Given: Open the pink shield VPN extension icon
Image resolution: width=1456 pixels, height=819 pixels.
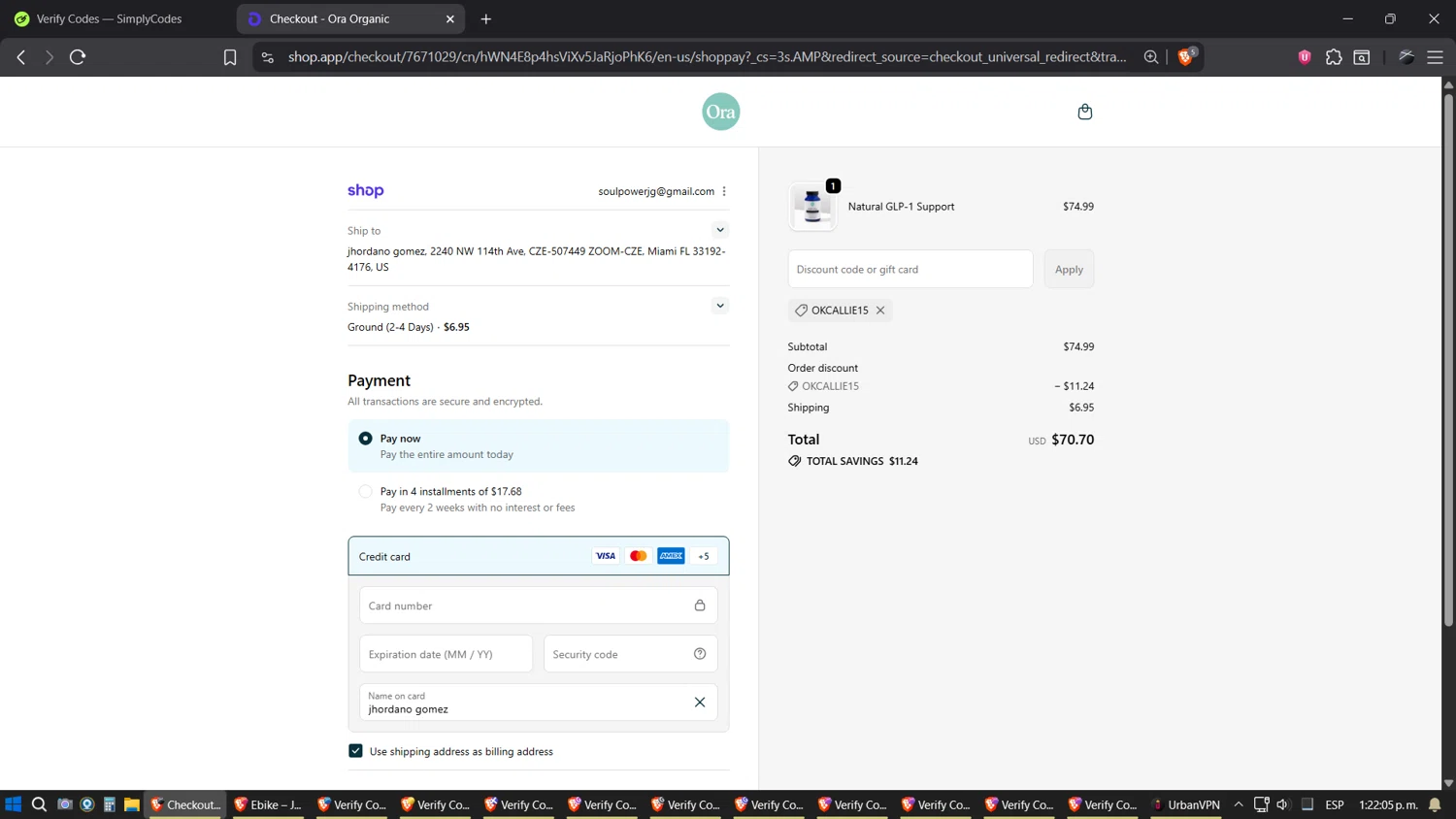Looking at the screenshot, I should coord(1305,57).
